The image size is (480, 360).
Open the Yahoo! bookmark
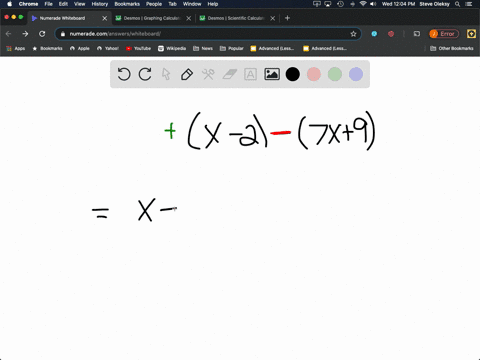tap(108, 48)
